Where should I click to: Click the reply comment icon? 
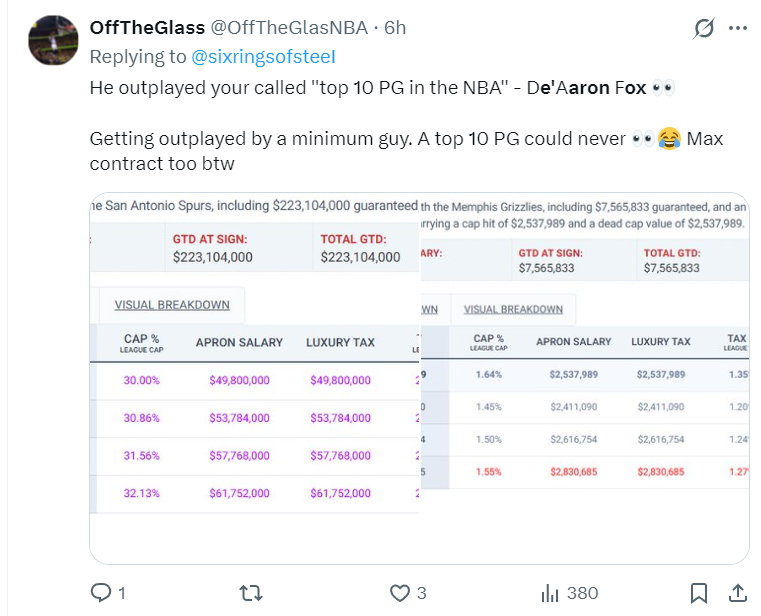(101, 593)
